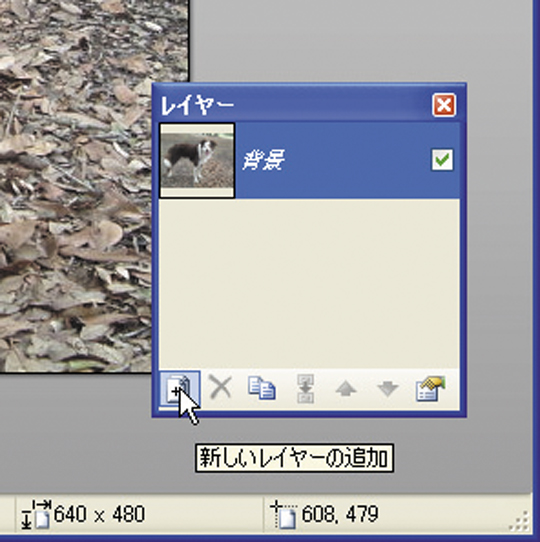The height and width of the screenshot is (542, 540).
Task: Click the window resize grip in the corner
Action: pyautogui.click(x=520, y=521)
